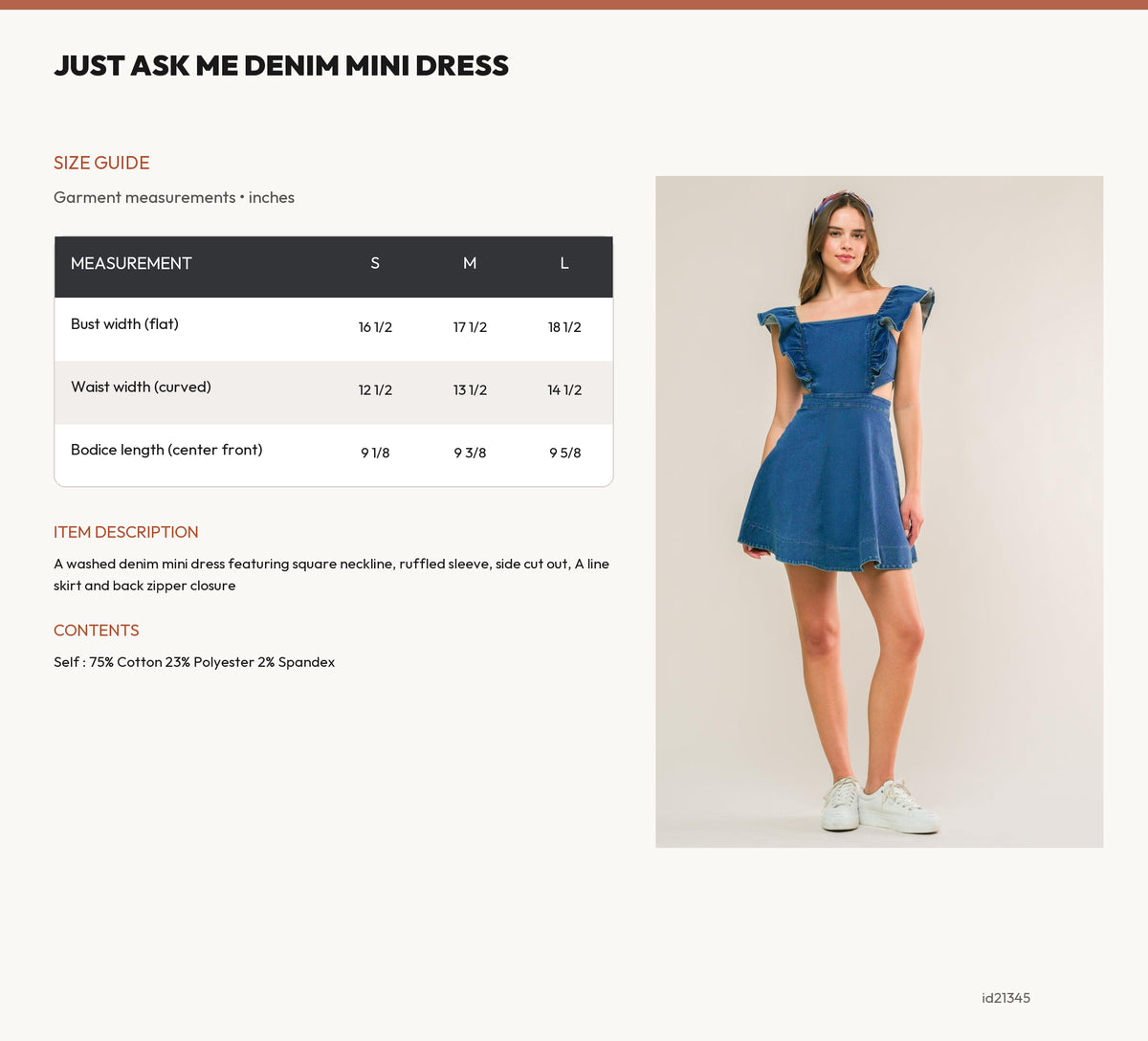Image resolution: width=1148 pixels, height=1041 pixels.
Task: Click waist width value 13 1/2
Action: point(470,390)
